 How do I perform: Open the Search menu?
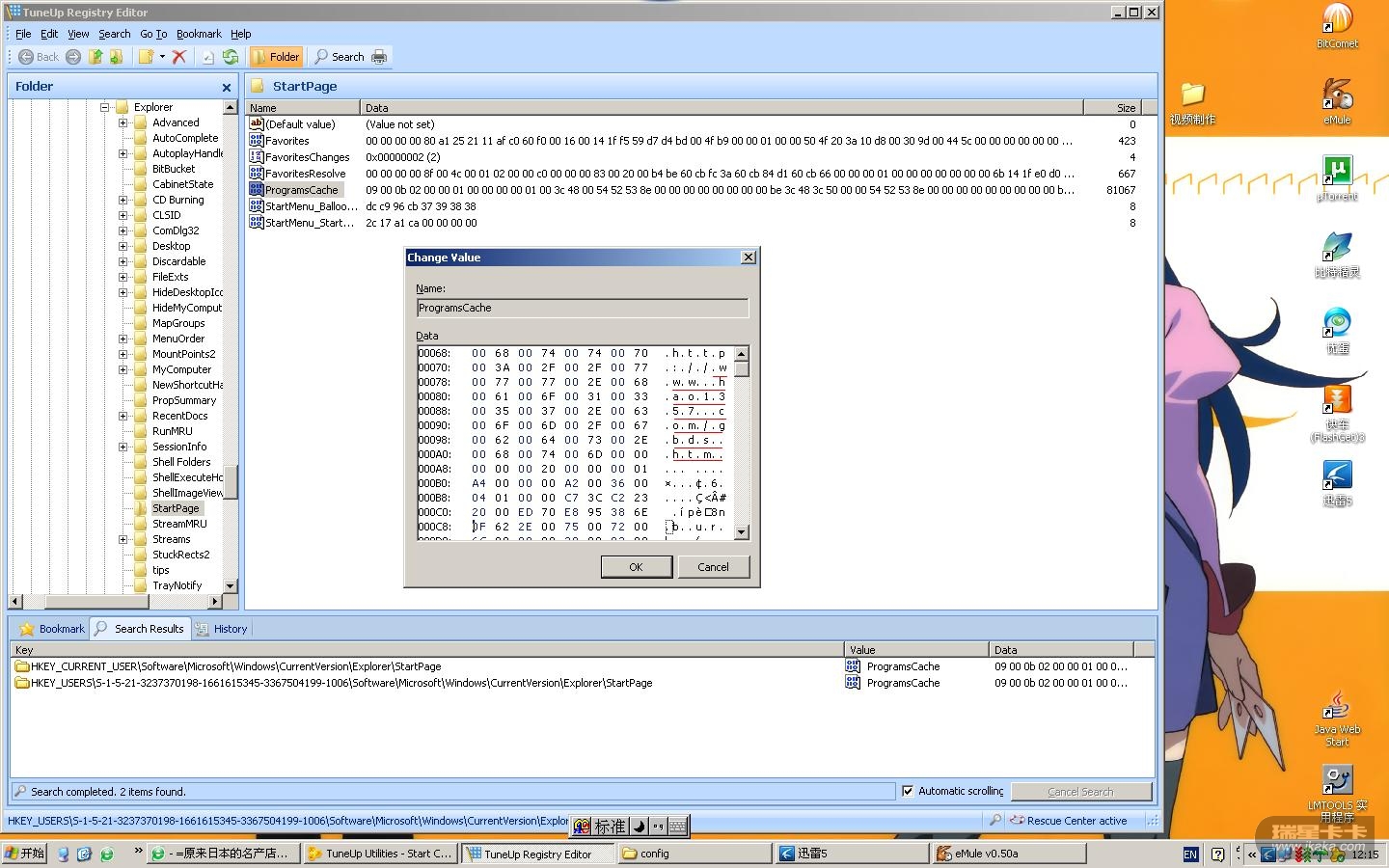[x=114, y=34]
